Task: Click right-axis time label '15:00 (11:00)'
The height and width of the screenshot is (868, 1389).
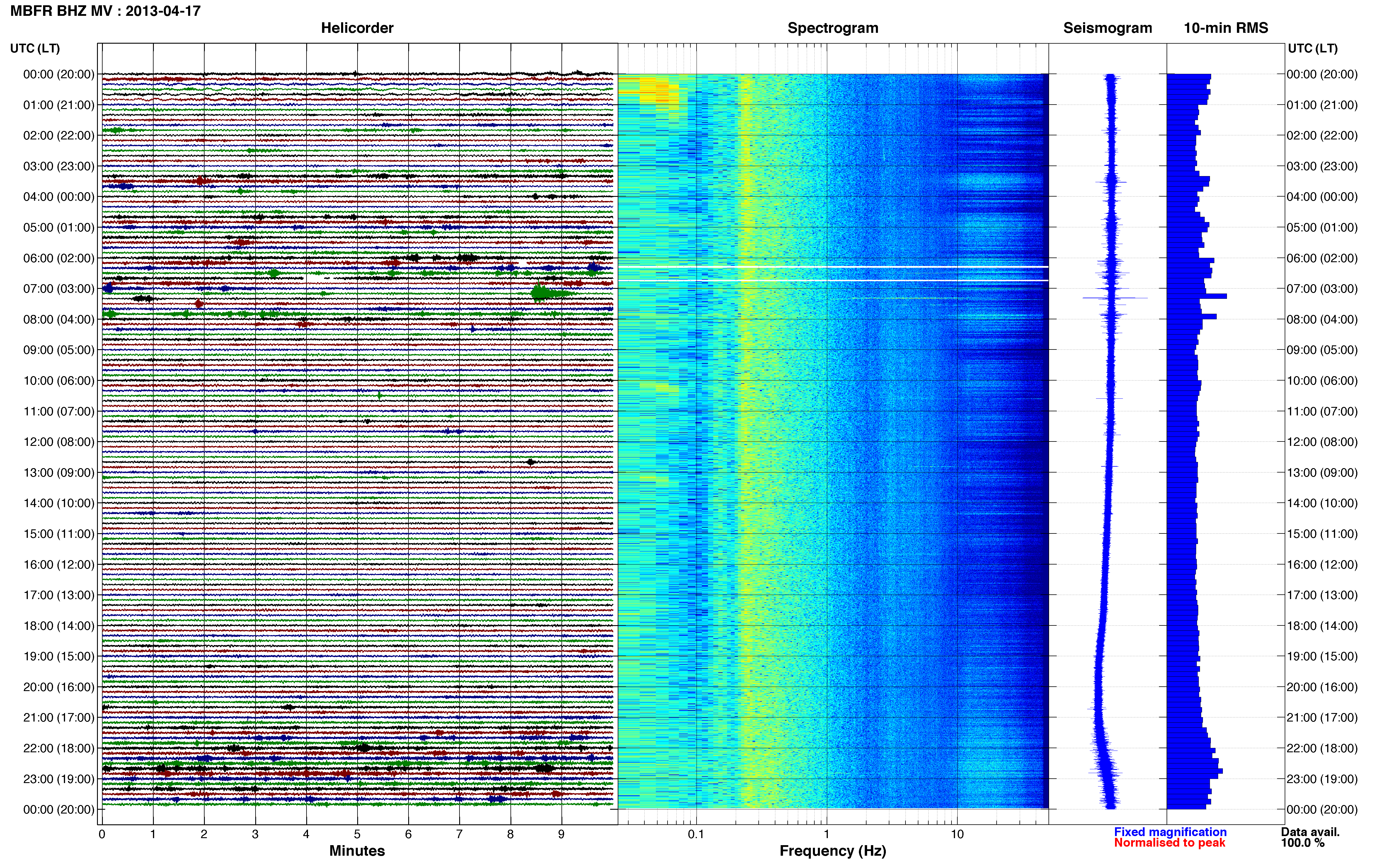Action: [x=1322, y=534]
